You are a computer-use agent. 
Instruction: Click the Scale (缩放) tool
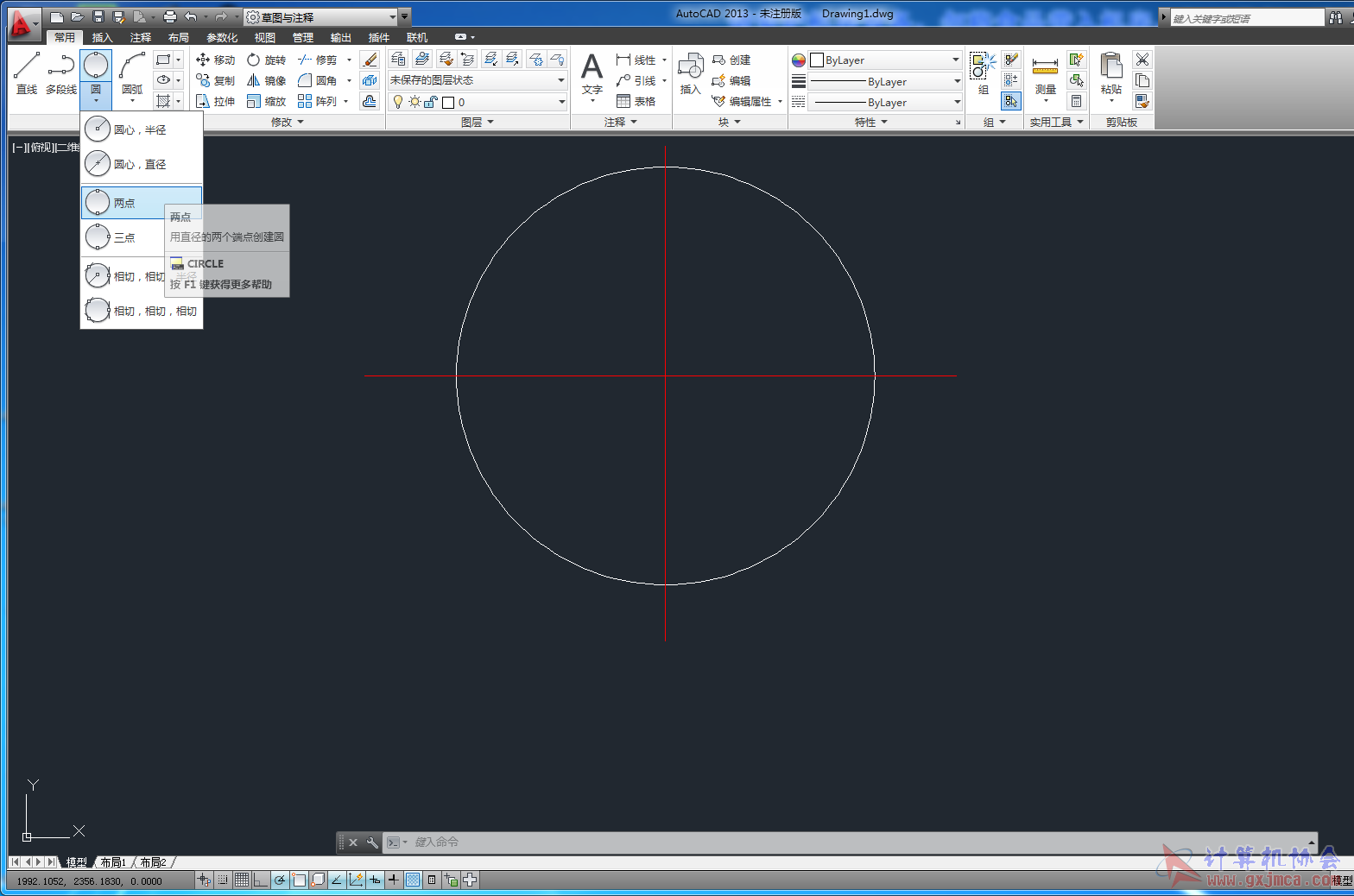coord(266,101)
